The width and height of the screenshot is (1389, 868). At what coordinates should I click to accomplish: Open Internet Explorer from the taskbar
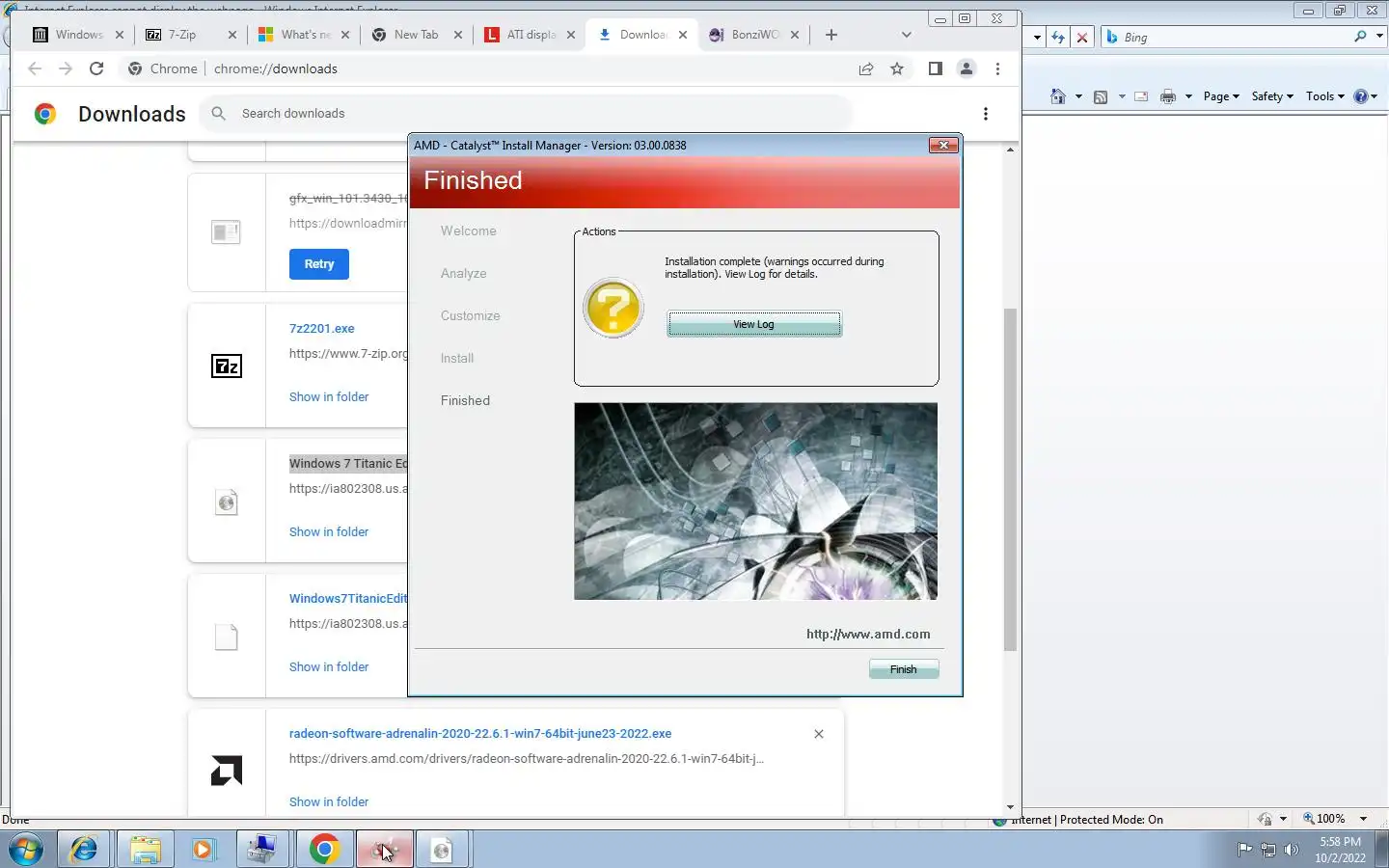[85, 850]
